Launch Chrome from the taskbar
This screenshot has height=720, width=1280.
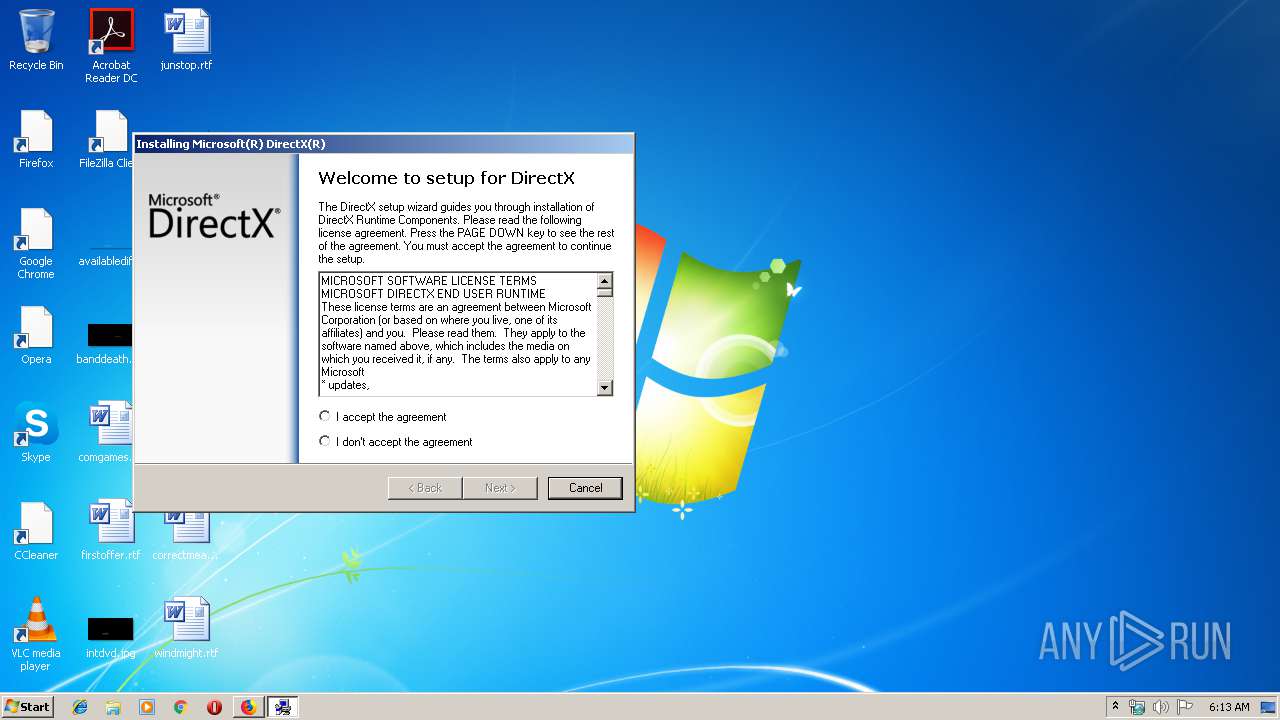click(x=181, y=707)
